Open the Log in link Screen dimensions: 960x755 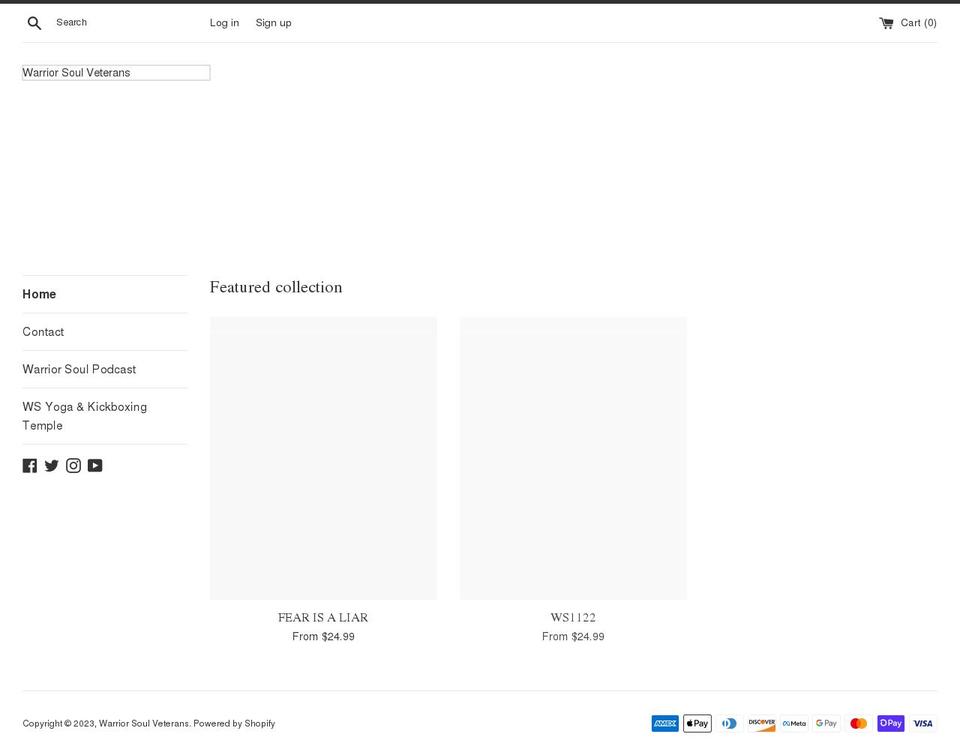[224, 23]
